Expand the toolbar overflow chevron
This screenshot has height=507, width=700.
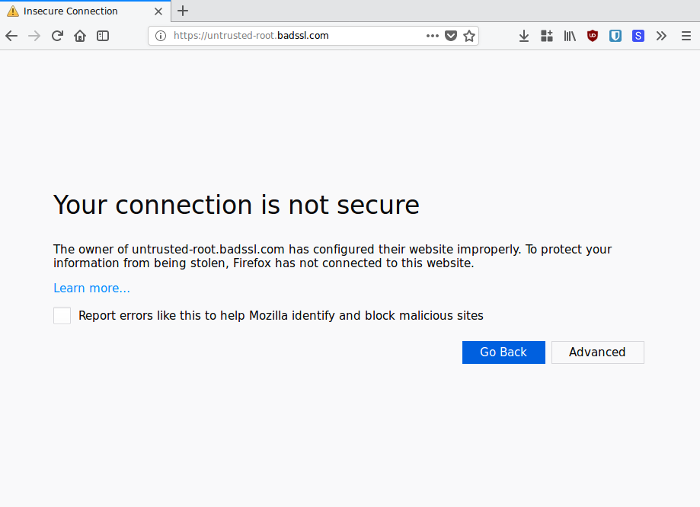[x=661, y=35]
